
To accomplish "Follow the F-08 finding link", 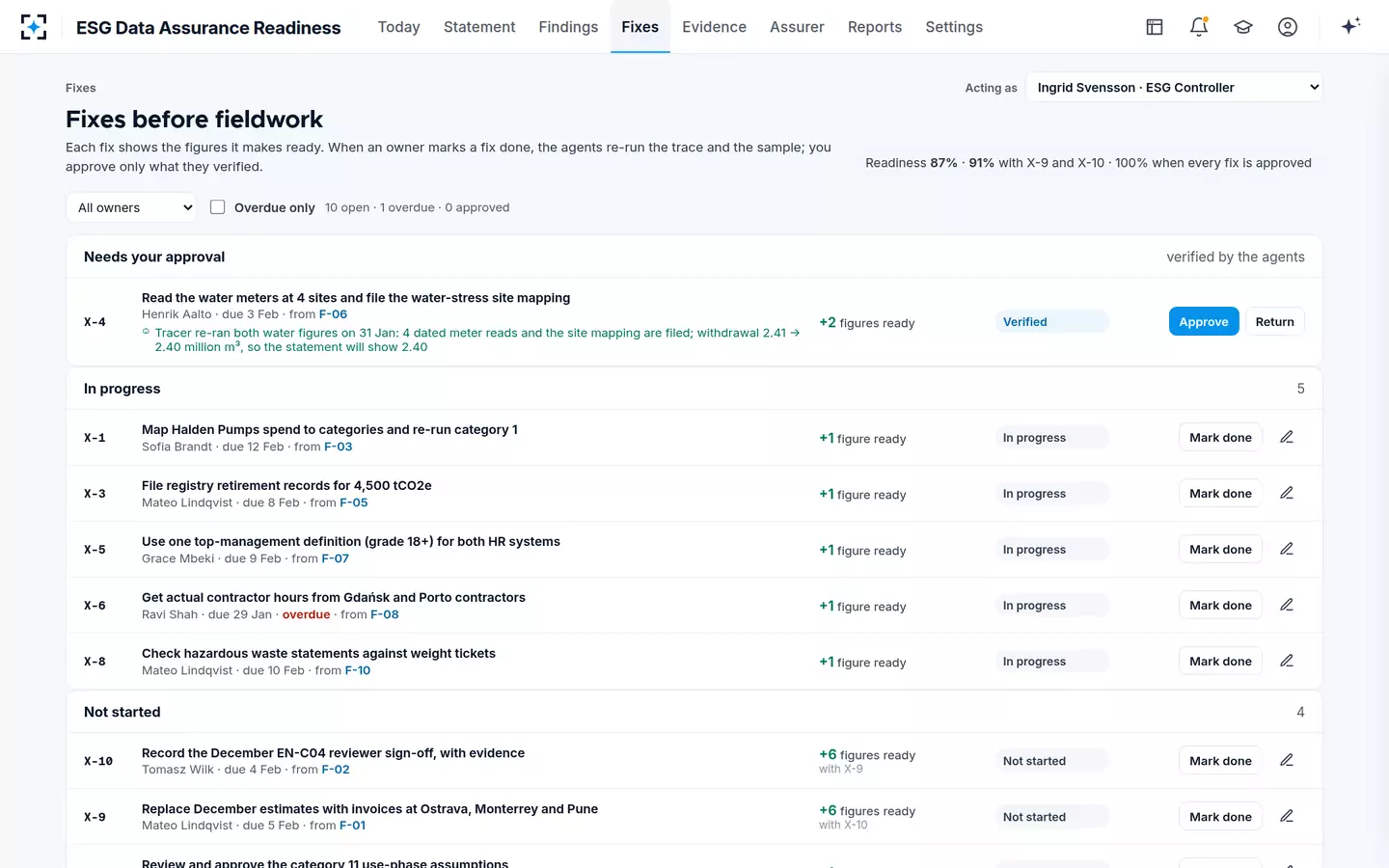I will click(385, 614).
